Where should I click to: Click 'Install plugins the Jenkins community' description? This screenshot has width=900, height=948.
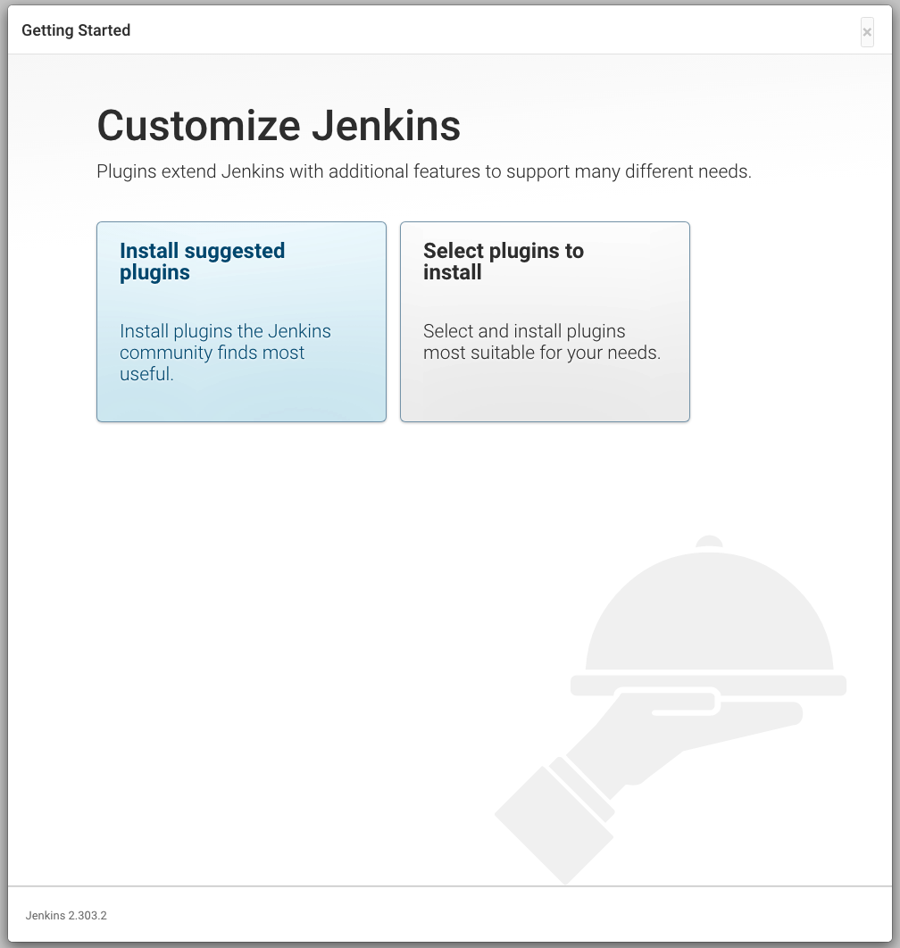coord(224,342)
